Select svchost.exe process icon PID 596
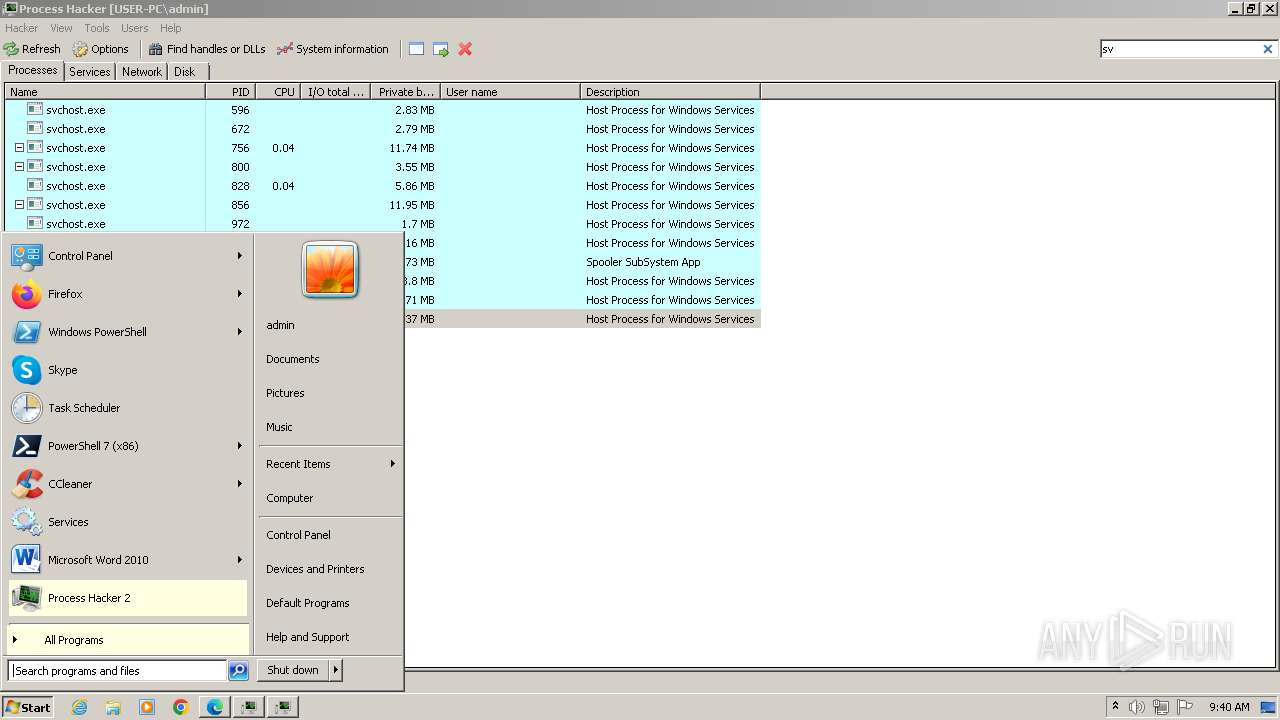The image size is (1280, 720). pos(35,110)
